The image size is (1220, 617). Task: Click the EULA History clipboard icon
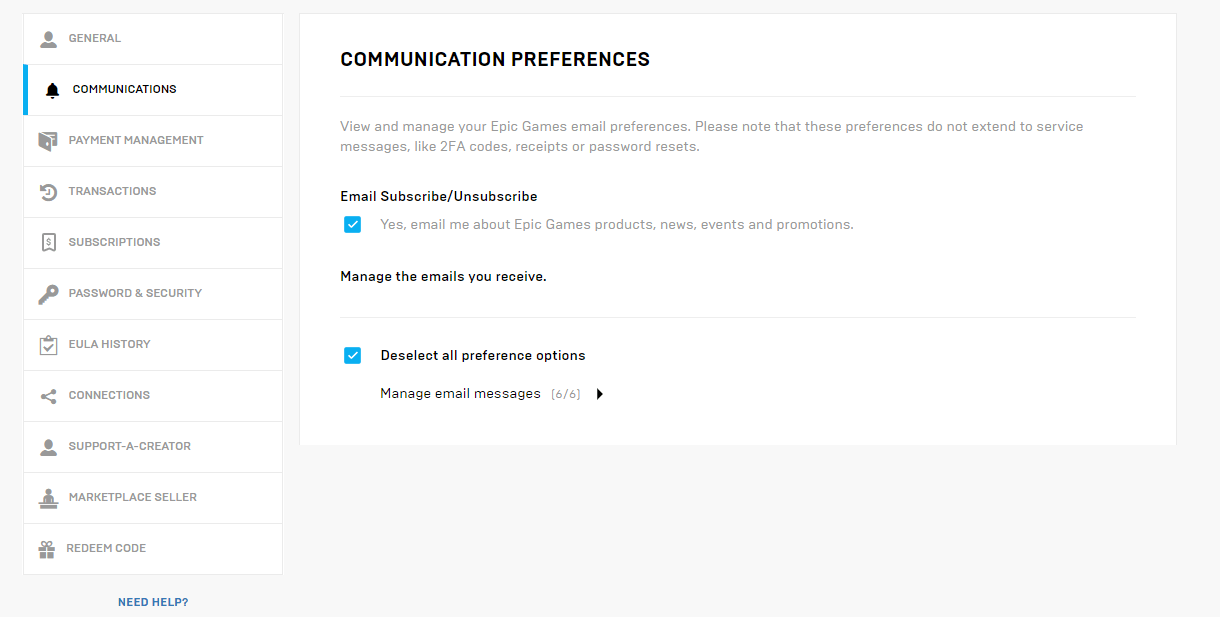48,345
